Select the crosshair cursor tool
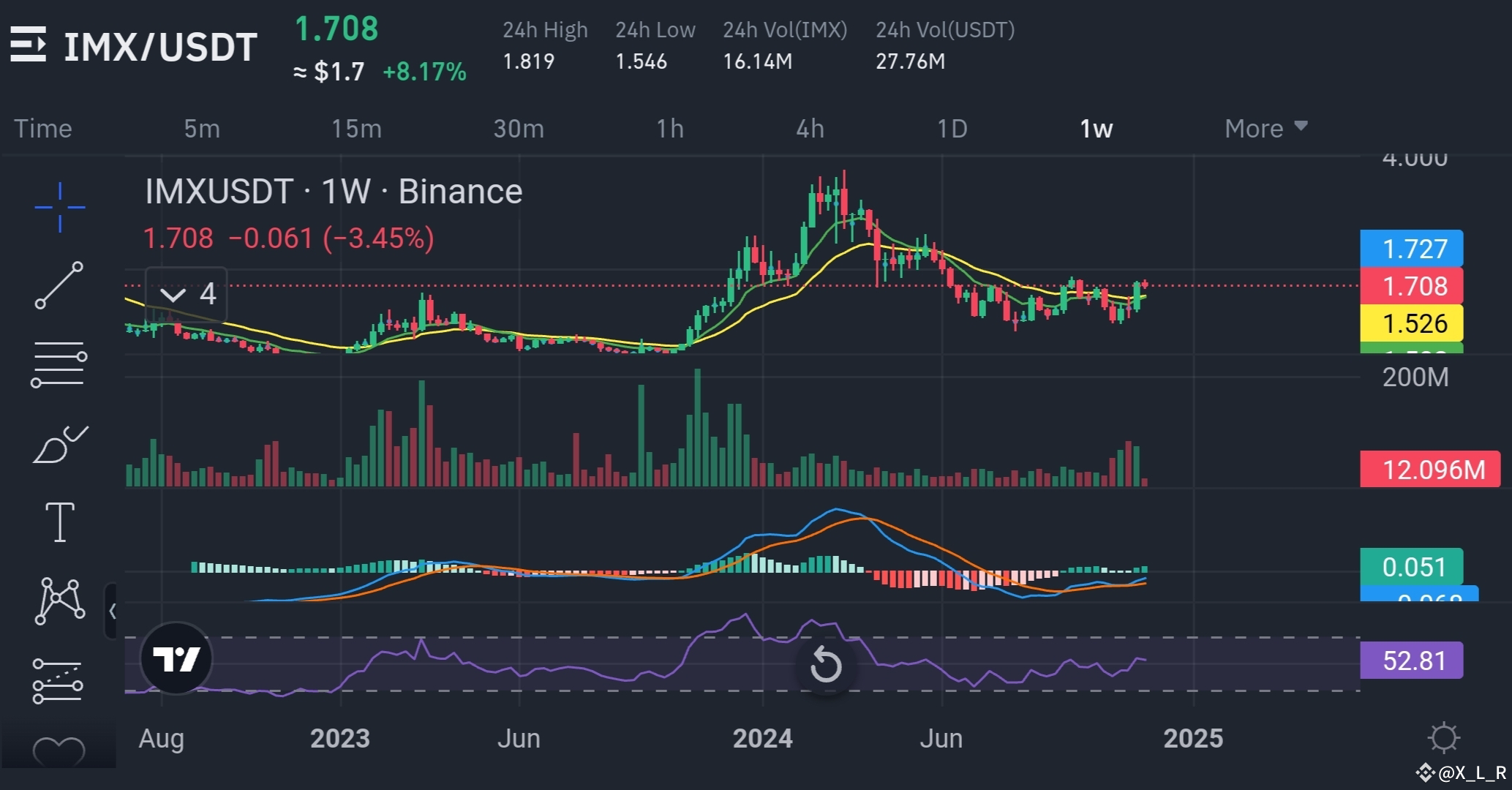The height and width of the screenshot is (790, 1512). coord(59,207)
